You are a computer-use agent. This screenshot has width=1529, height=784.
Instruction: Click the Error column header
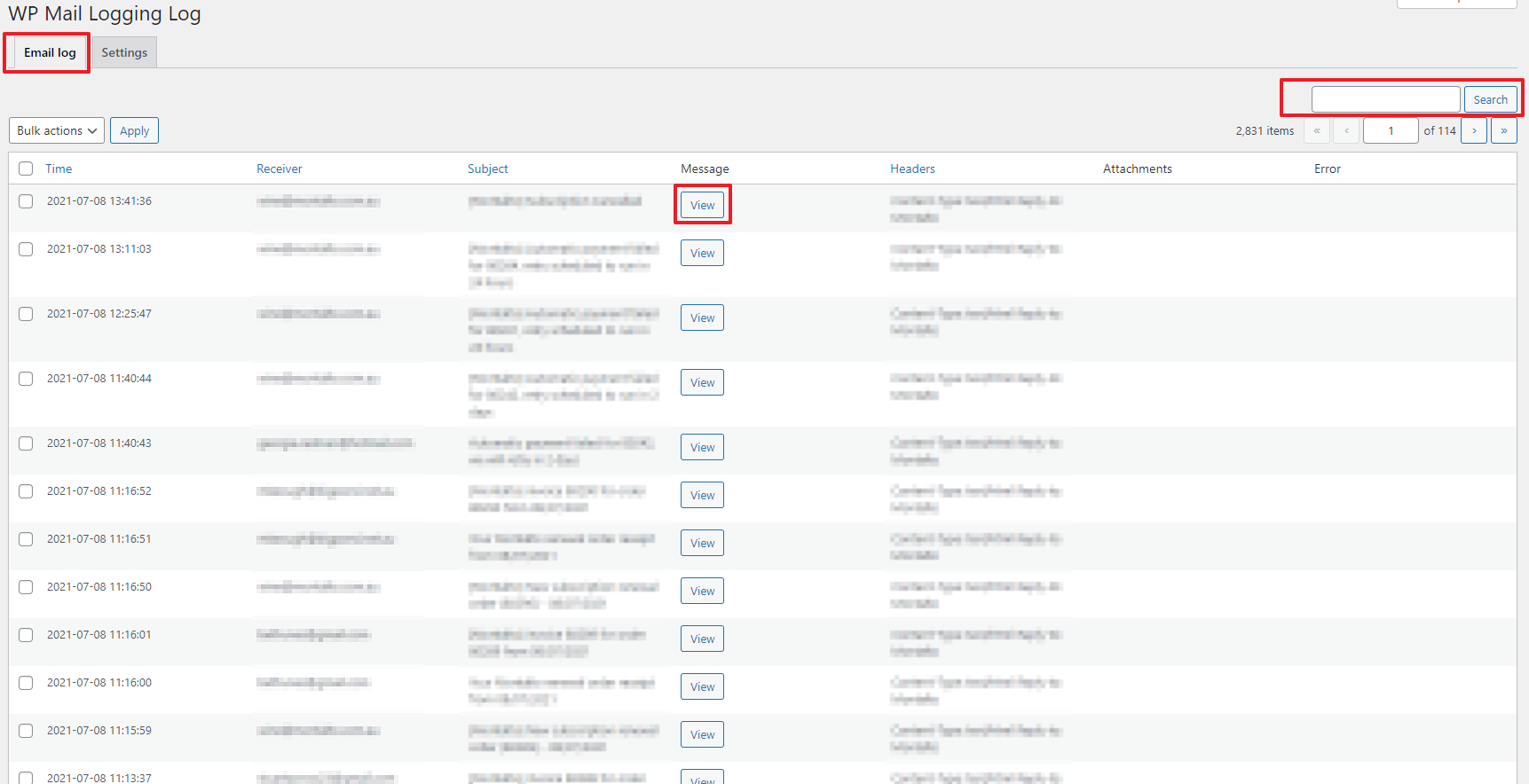1327,169
